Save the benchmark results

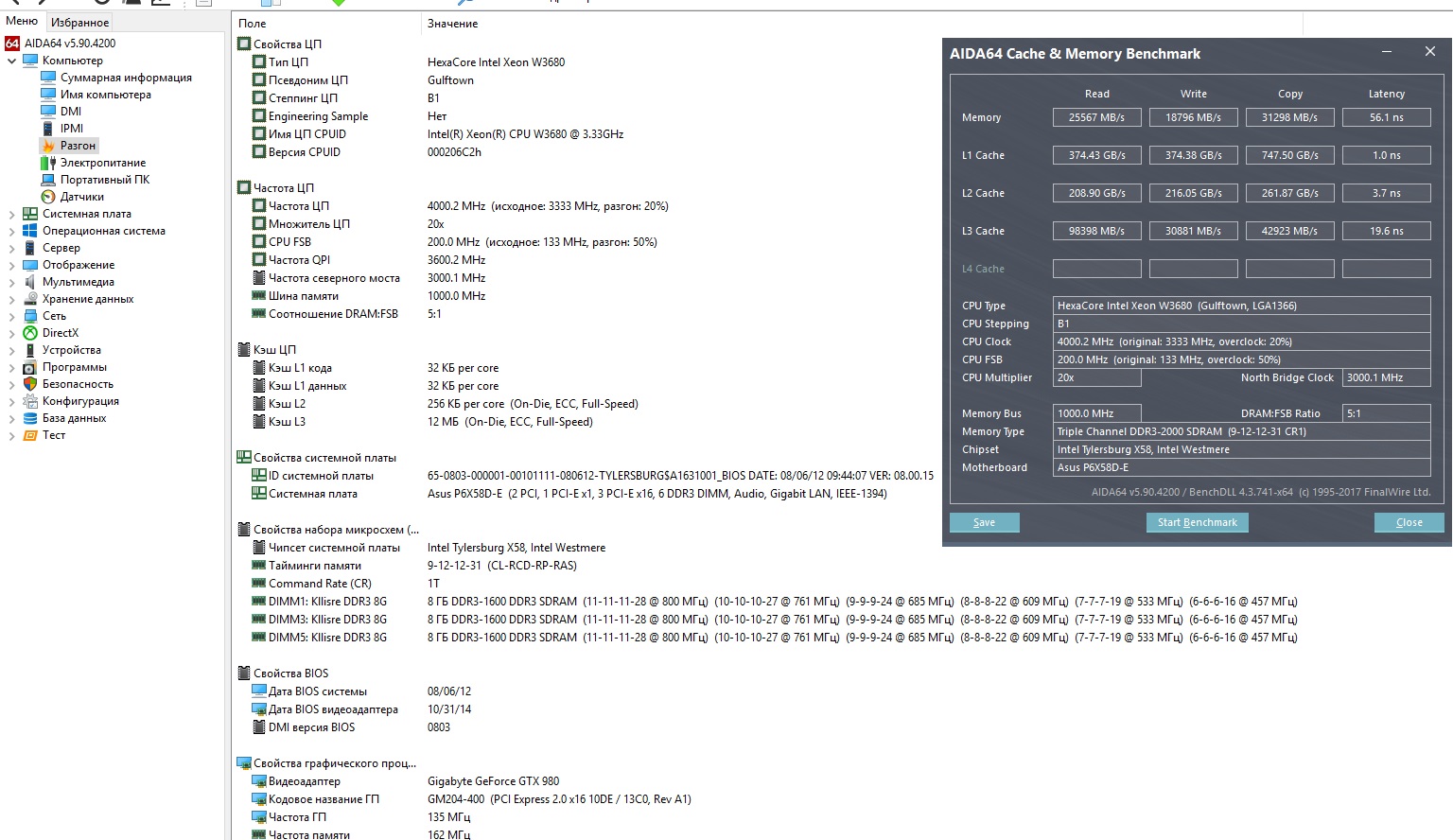coord(984,522)
